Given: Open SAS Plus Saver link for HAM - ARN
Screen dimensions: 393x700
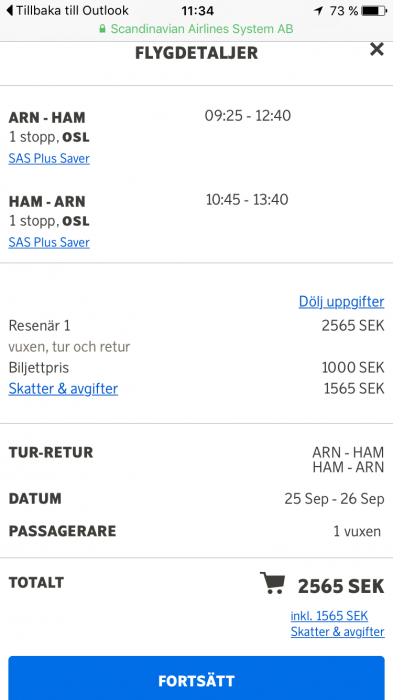Looking at the screenshot, I should 49,242.
